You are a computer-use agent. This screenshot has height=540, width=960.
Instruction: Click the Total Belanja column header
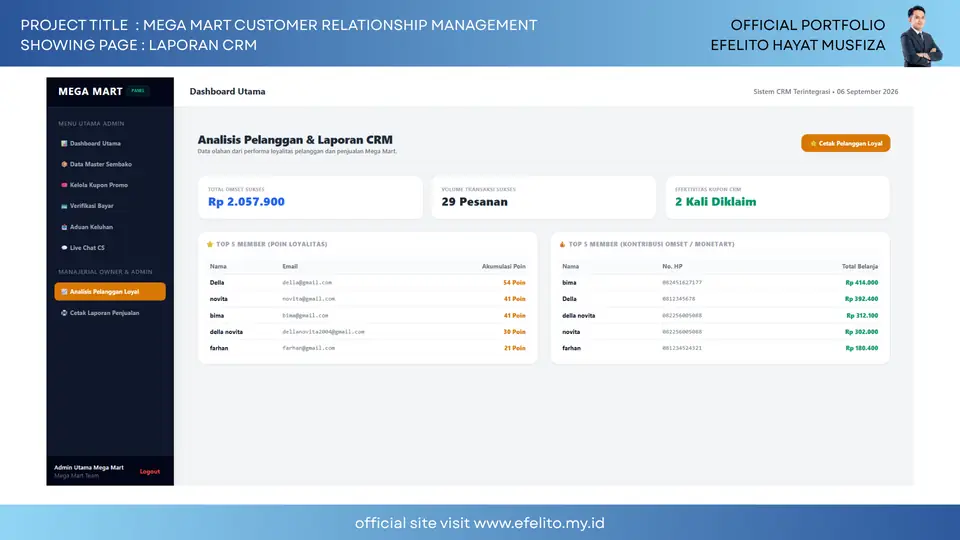coord(860,266)
